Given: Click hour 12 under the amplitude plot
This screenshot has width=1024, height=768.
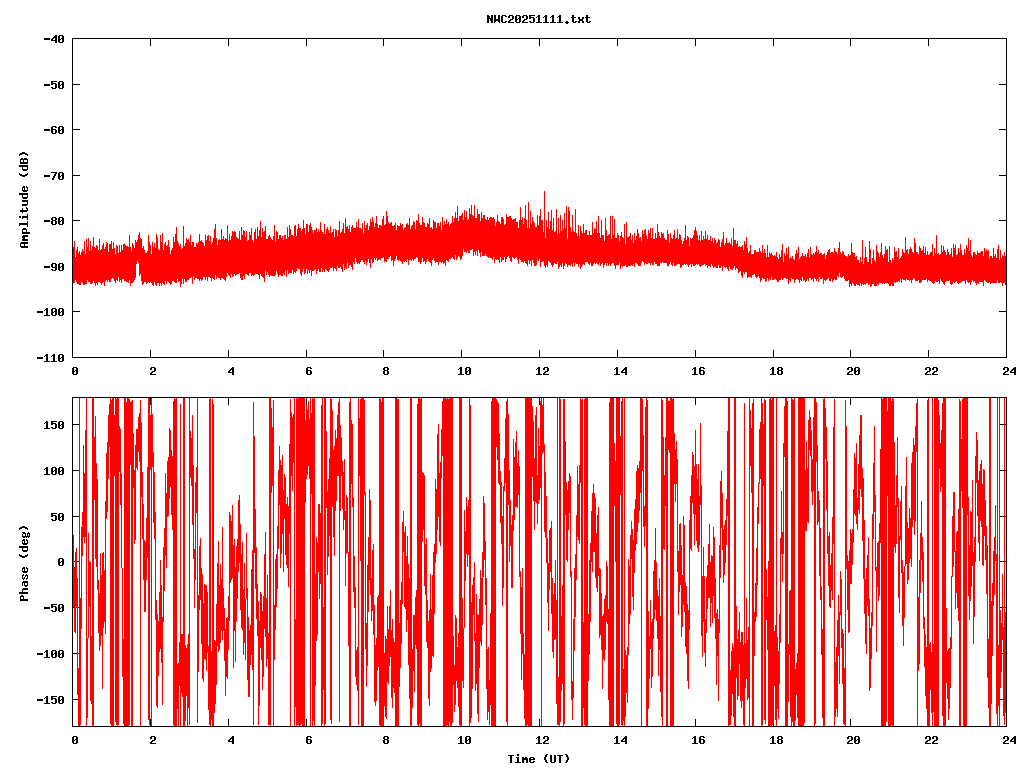Looking at the screenshot, I should click(x=541, y=371).
